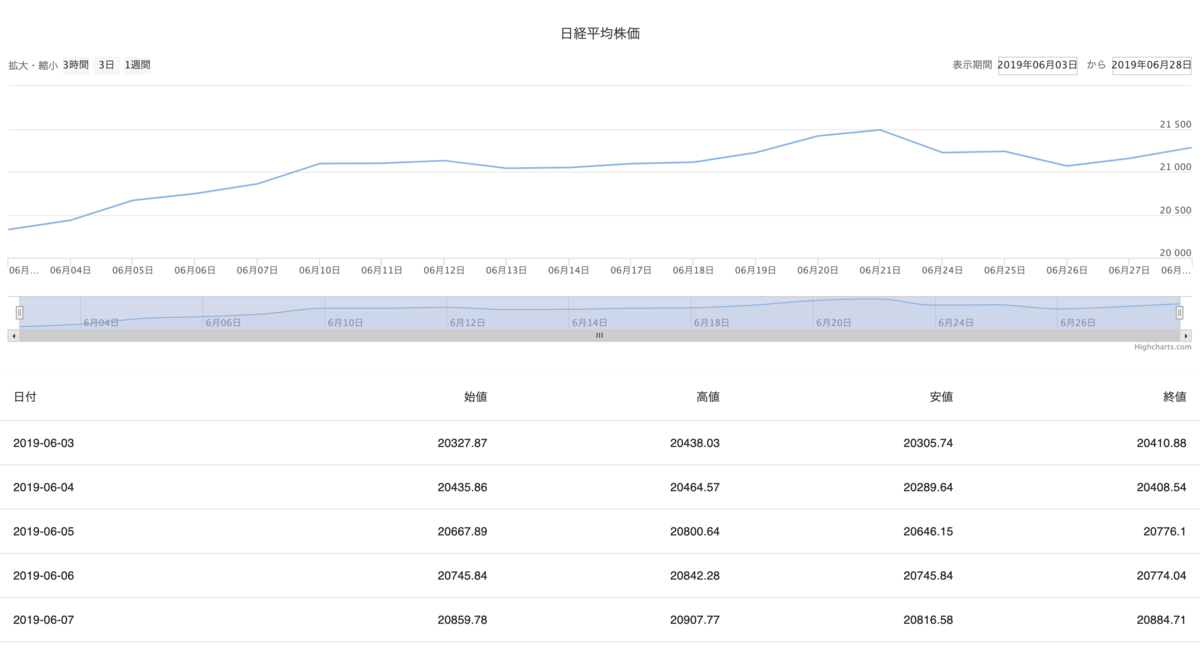Select the 2019-06-07 date cell

click(44, 619)
